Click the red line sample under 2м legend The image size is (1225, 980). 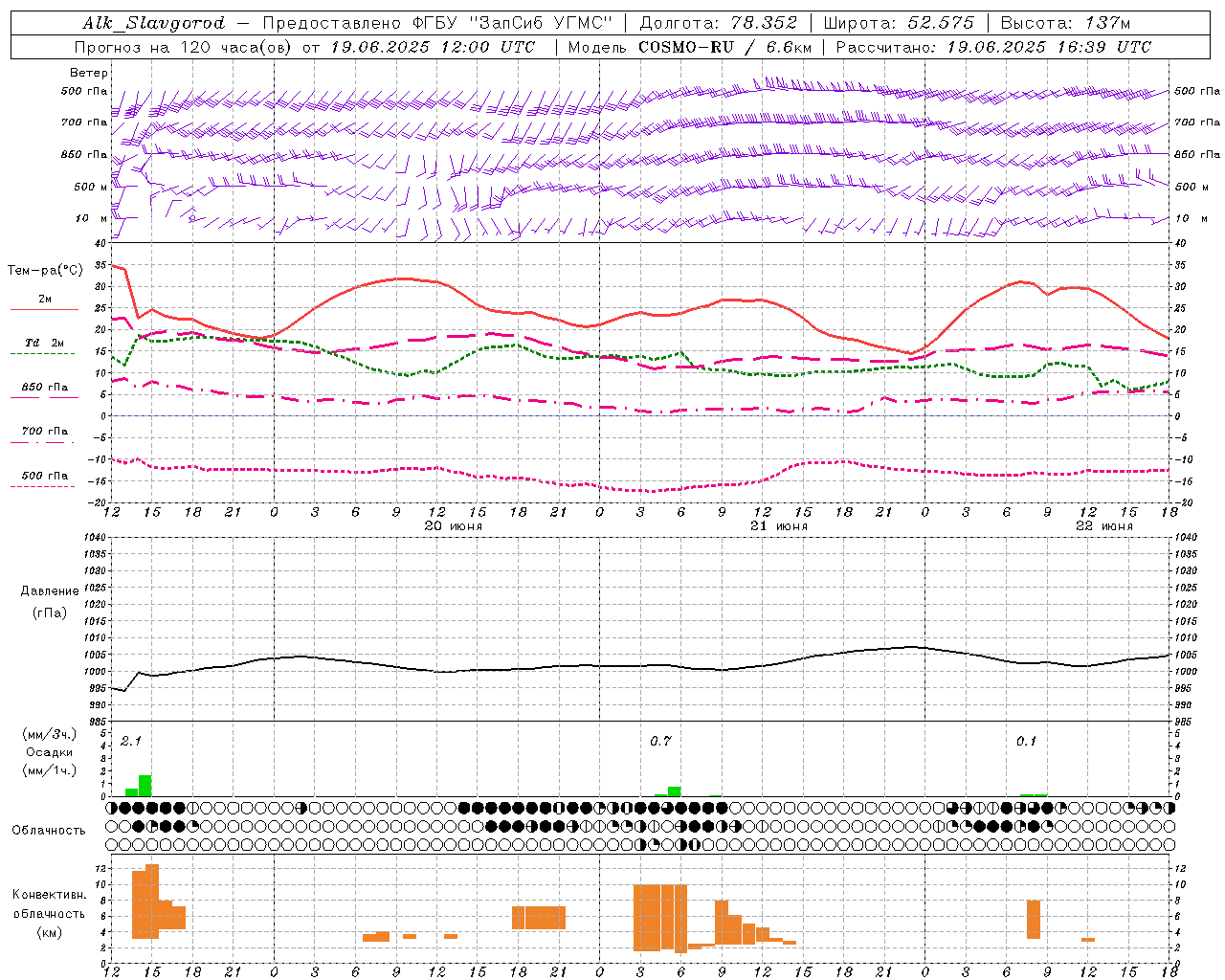click(x=44, y=310)
